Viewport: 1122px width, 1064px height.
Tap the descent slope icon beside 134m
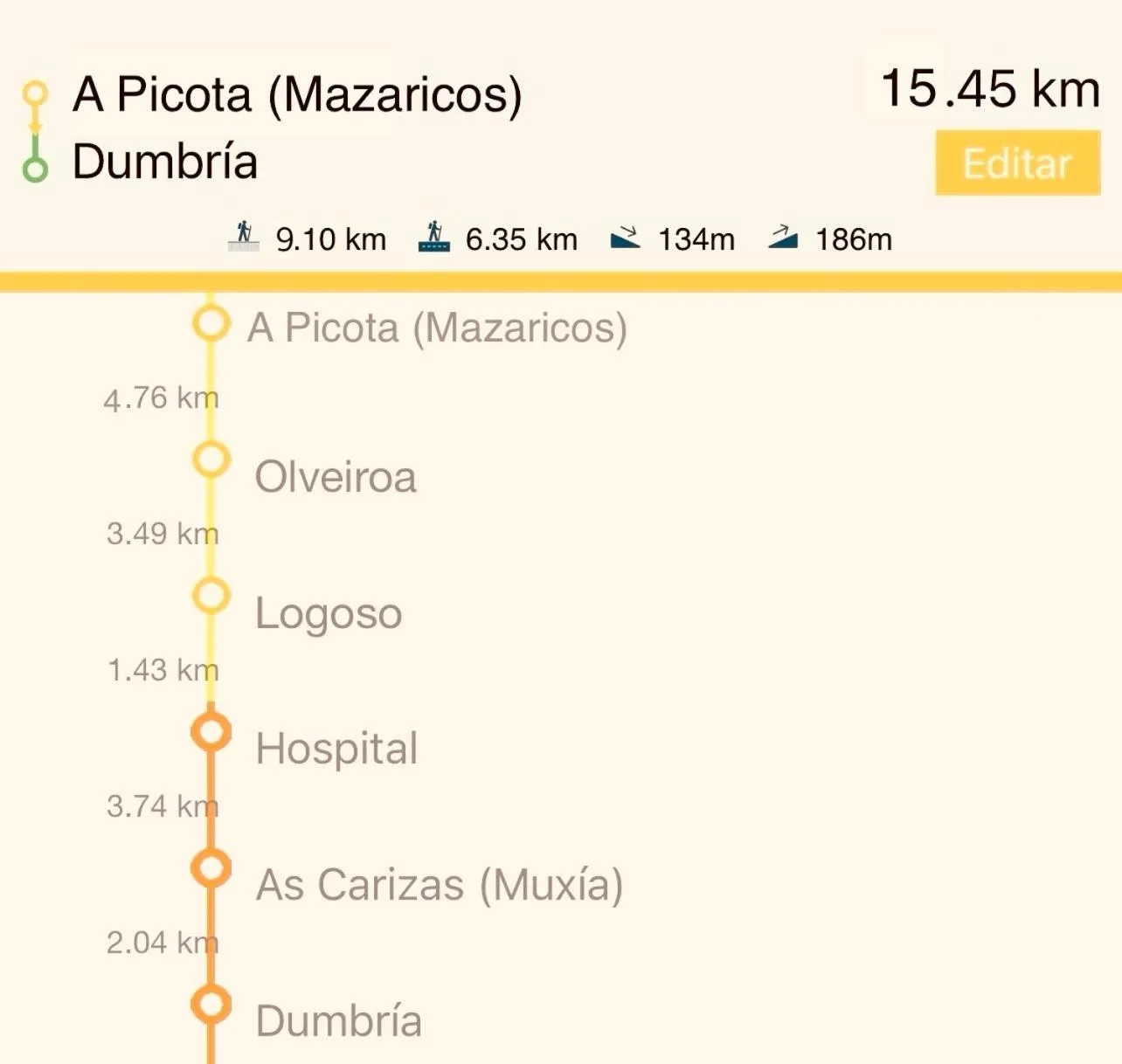coord(625,237)
